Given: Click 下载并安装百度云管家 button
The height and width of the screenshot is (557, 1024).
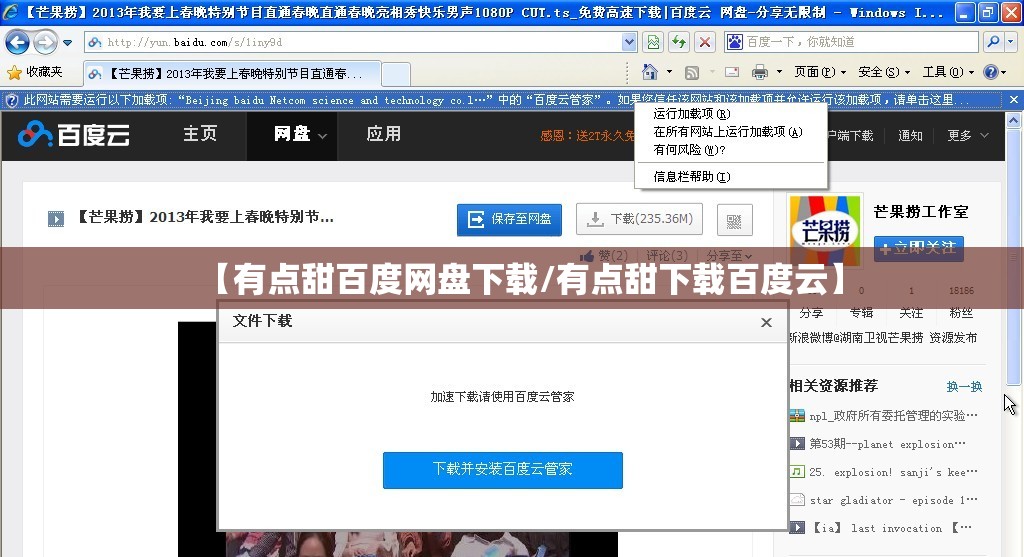Looking at the screenshot, I should click(503, 470).
